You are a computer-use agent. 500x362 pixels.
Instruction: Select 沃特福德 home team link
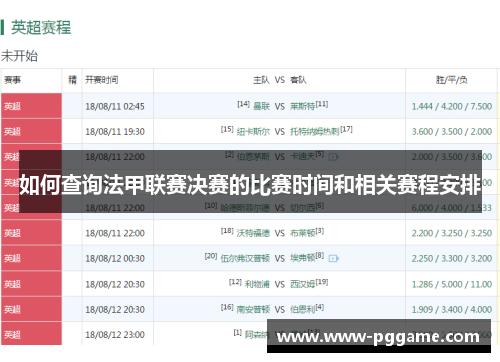(x=253, y=233)
